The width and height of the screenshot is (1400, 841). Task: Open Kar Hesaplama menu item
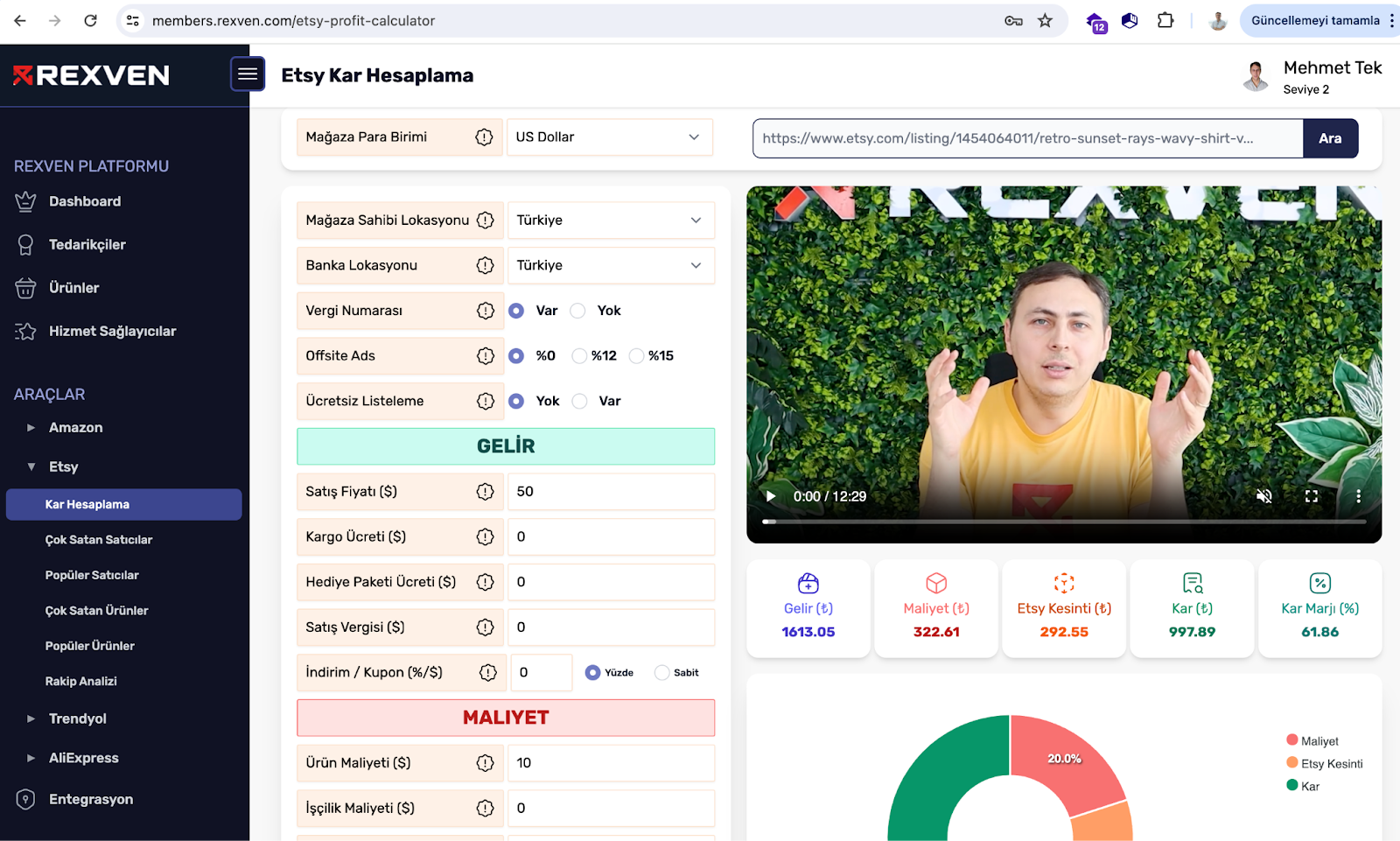coord(123,505)
